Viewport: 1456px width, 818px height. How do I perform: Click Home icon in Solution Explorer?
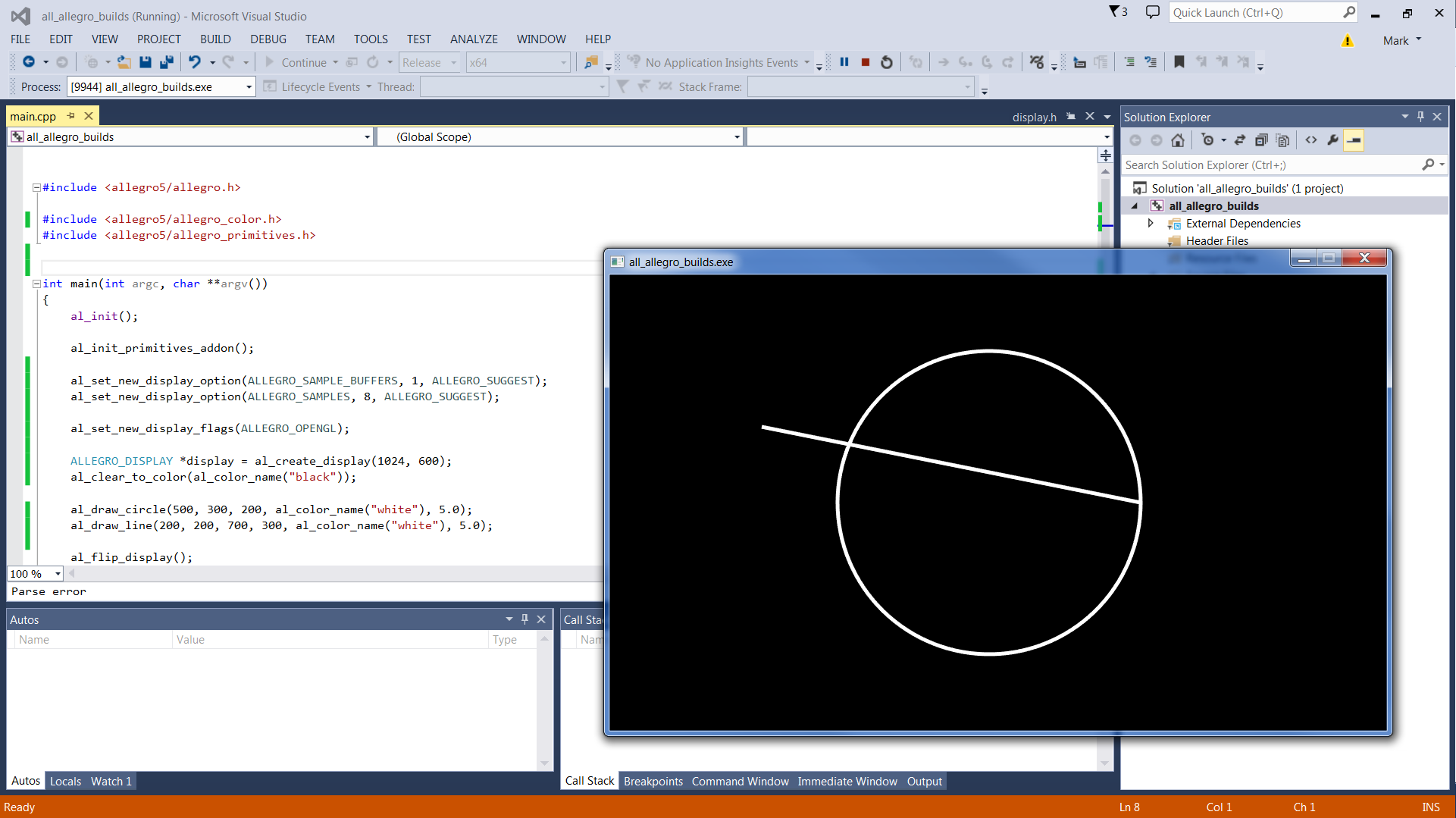tap(1177, 140)
